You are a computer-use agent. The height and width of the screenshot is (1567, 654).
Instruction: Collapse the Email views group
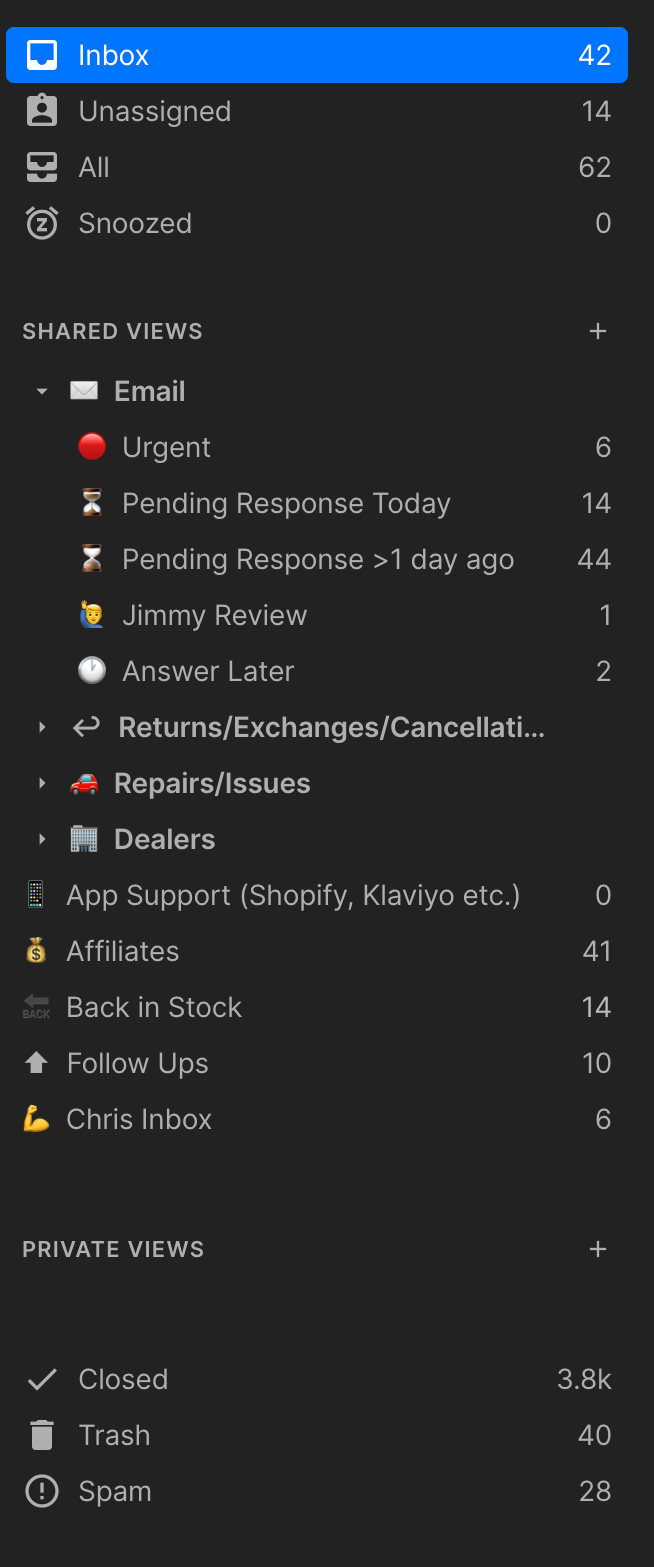(42, 391)
